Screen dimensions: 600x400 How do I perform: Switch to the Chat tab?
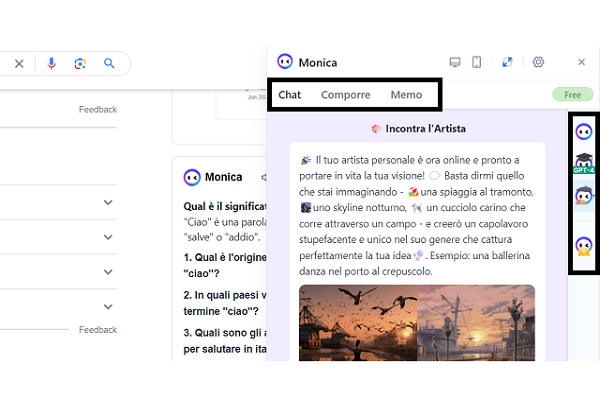click(289, 95)
